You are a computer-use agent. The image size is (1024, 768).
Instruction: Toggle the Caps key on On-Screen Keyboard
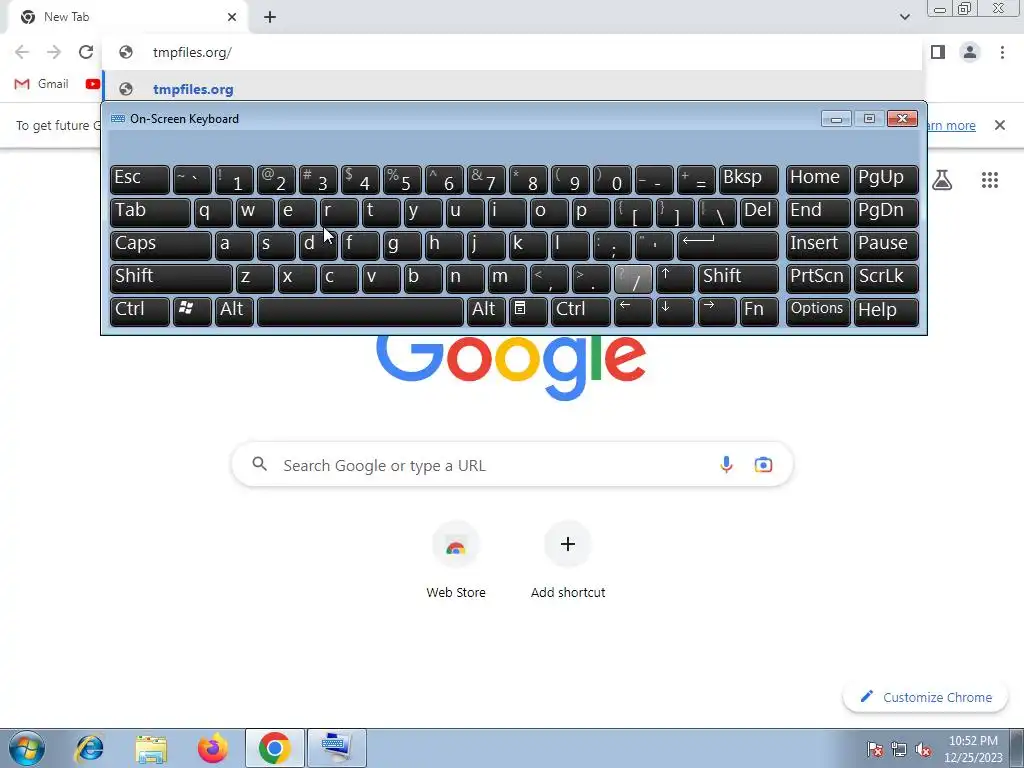click(161, 246)
